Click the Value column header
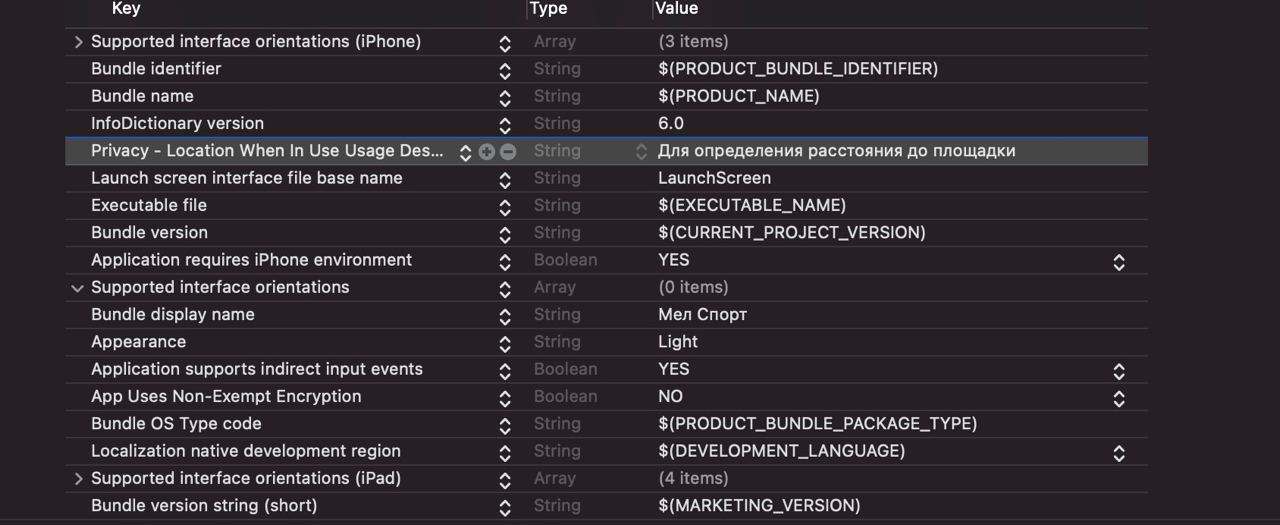Screen dimensions: 1280x525 tap(676, 9)
